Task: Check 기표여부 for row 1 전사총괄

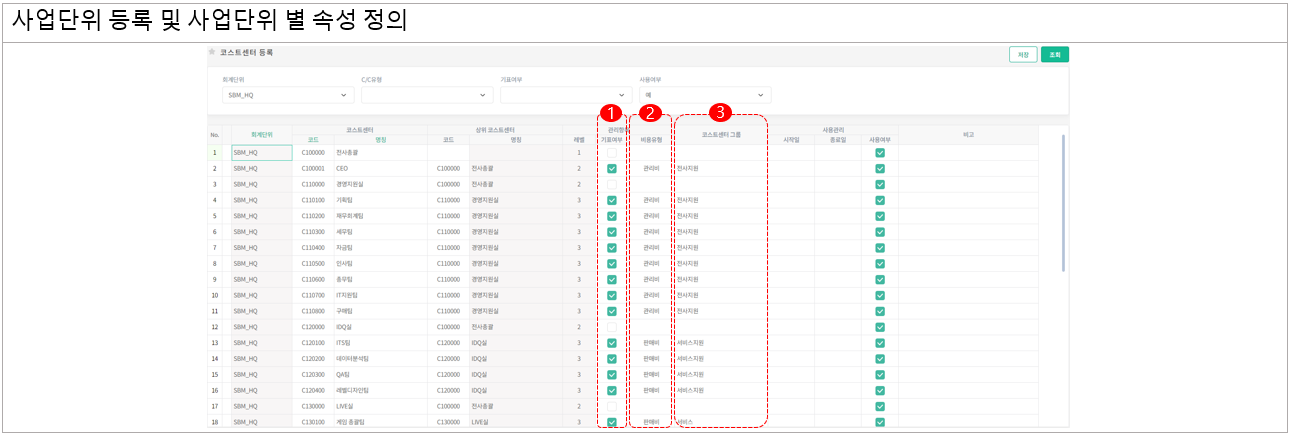Action: [611, 153]
